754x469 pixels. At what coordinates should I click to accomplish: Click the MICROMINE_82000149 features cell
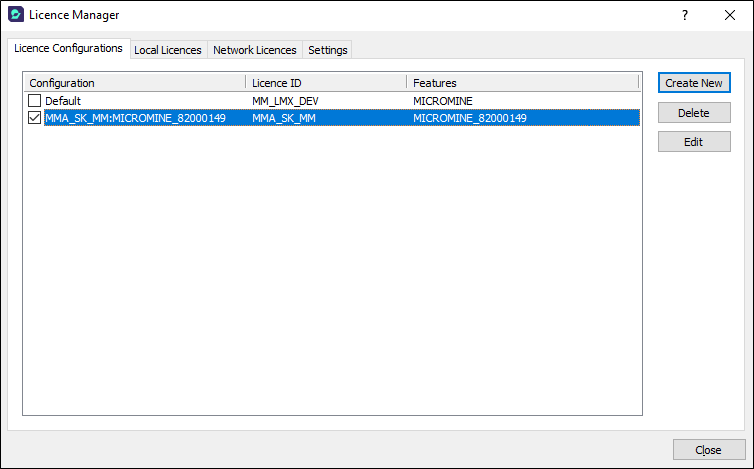[x=470, y=118]
